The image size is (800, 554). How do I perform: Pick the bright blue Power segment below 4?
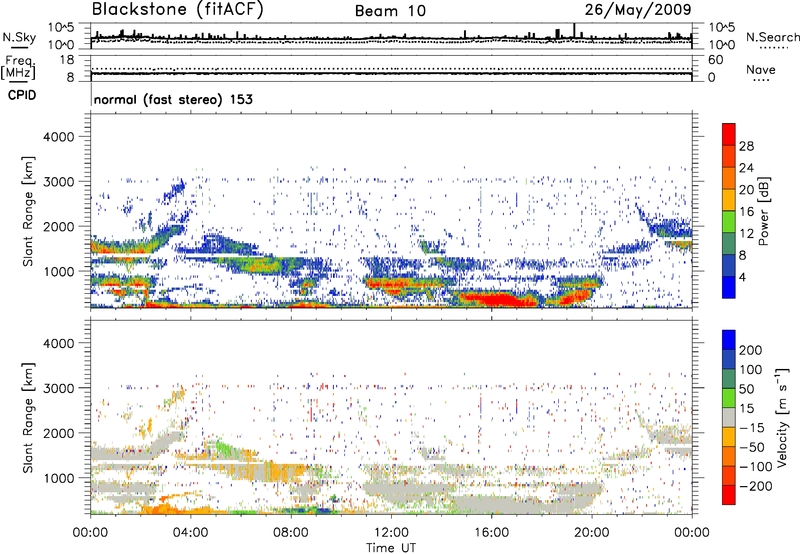pyautogui.click(x=729, y=287)
